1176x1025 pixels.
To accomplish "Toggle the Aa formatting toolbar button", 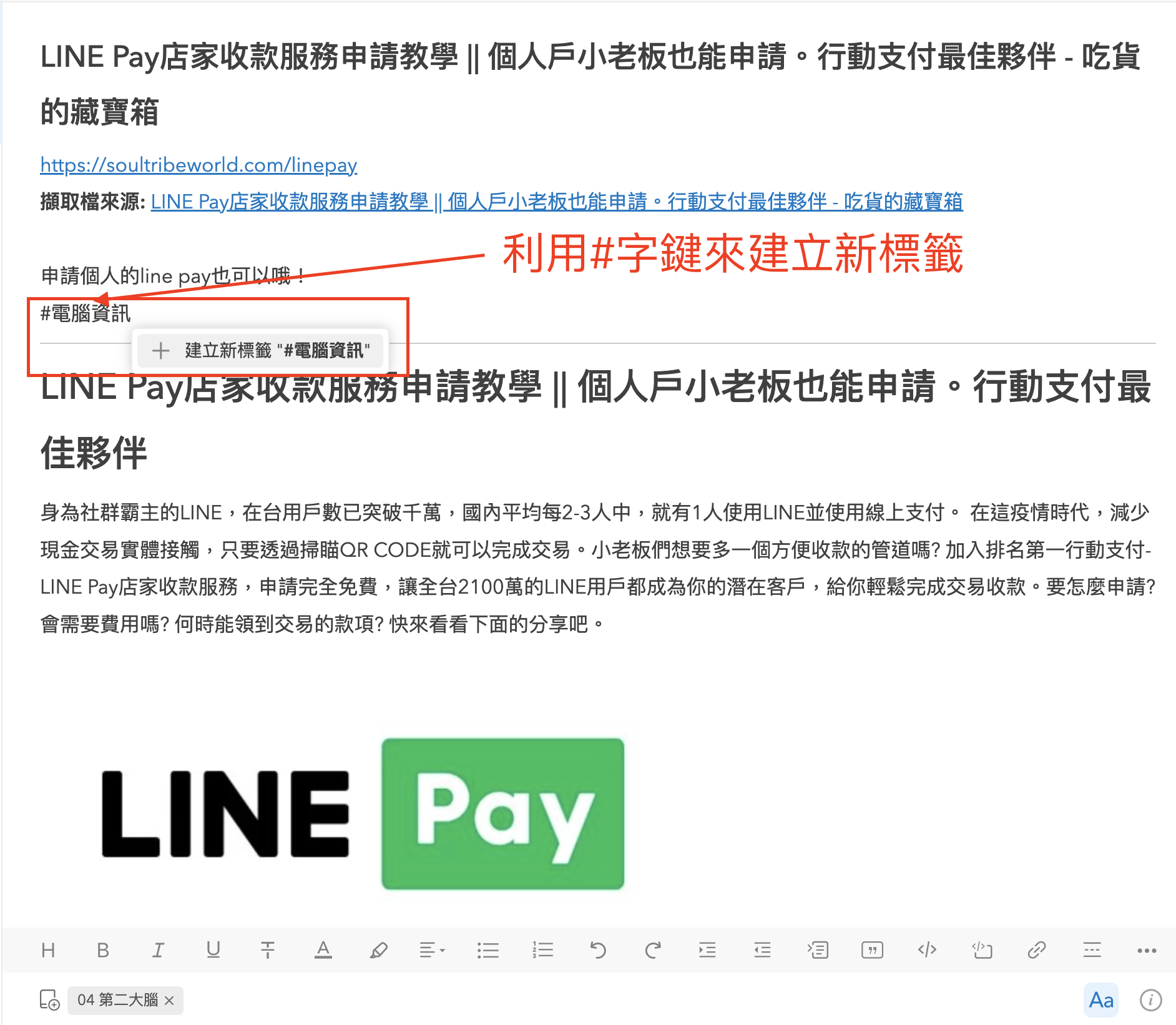I will (x=1101, y=1000).
